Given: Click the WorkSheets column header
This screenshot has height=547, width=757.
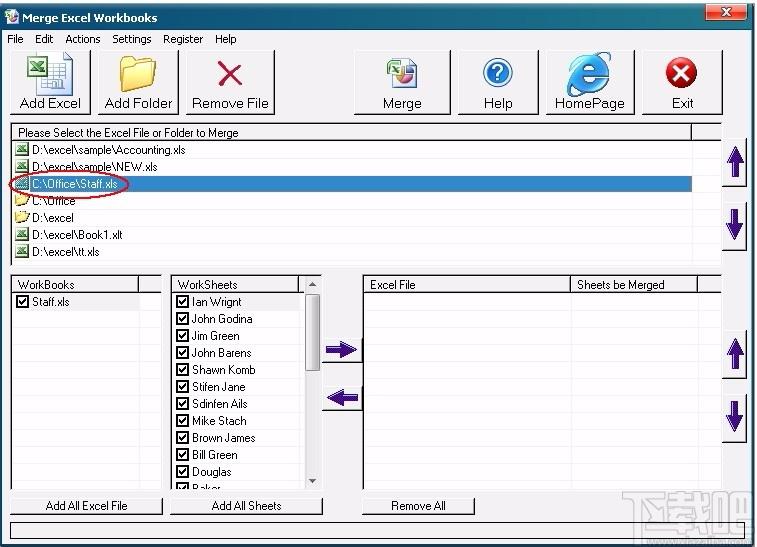Looking at the screenshot, I should (235, 284).
